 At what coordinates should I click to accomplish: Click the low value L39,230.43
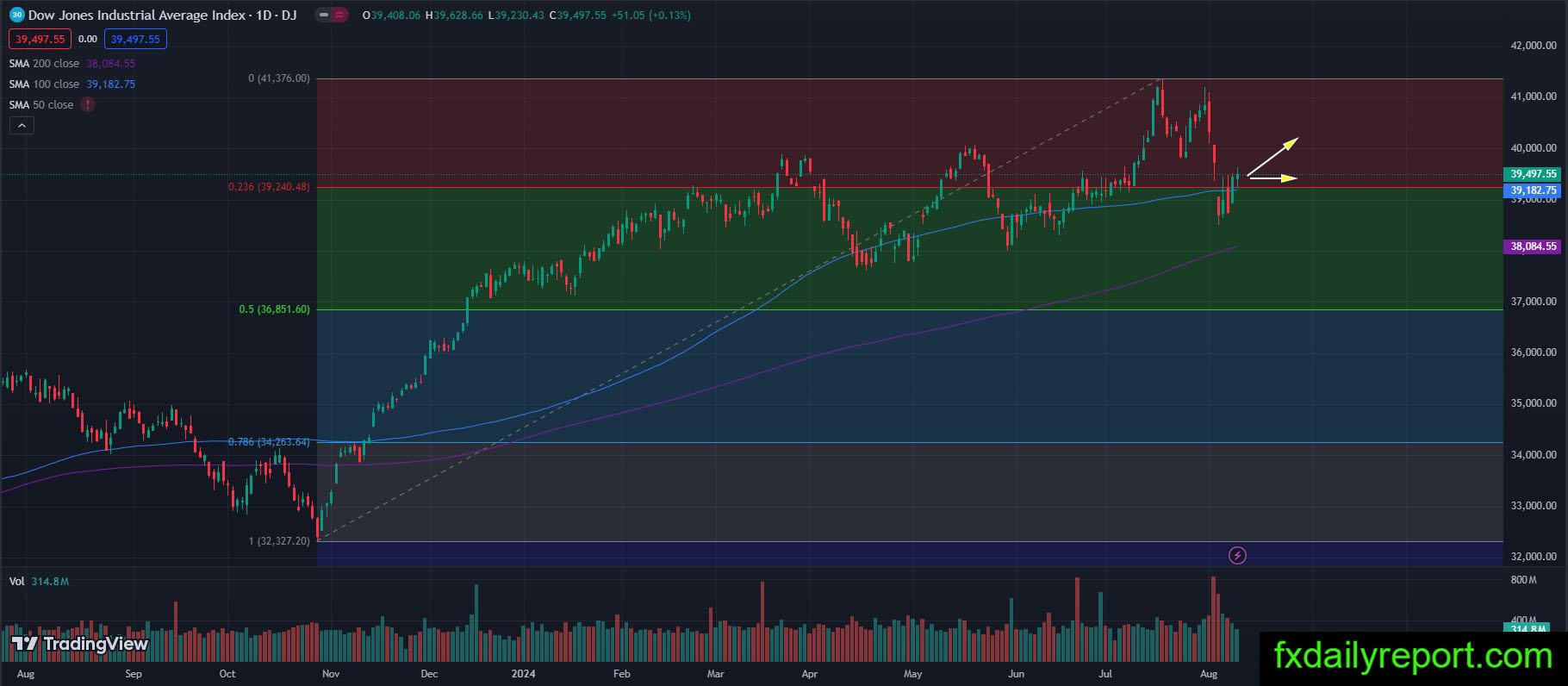pyautogui.click(x=516, y=16)
